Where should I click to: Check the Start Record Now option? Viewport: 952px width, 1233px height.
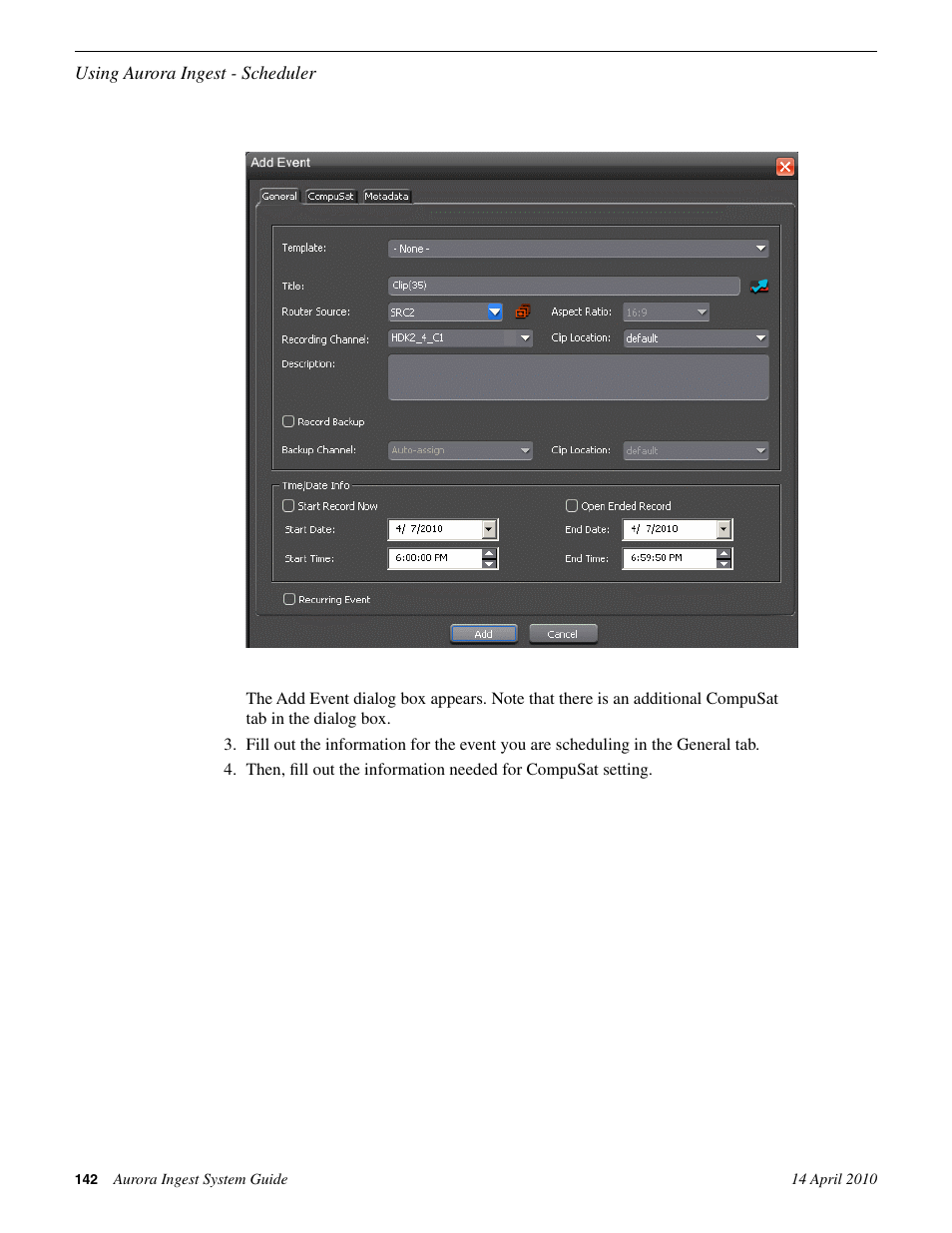pyautogui.click(x=288, y=506)
